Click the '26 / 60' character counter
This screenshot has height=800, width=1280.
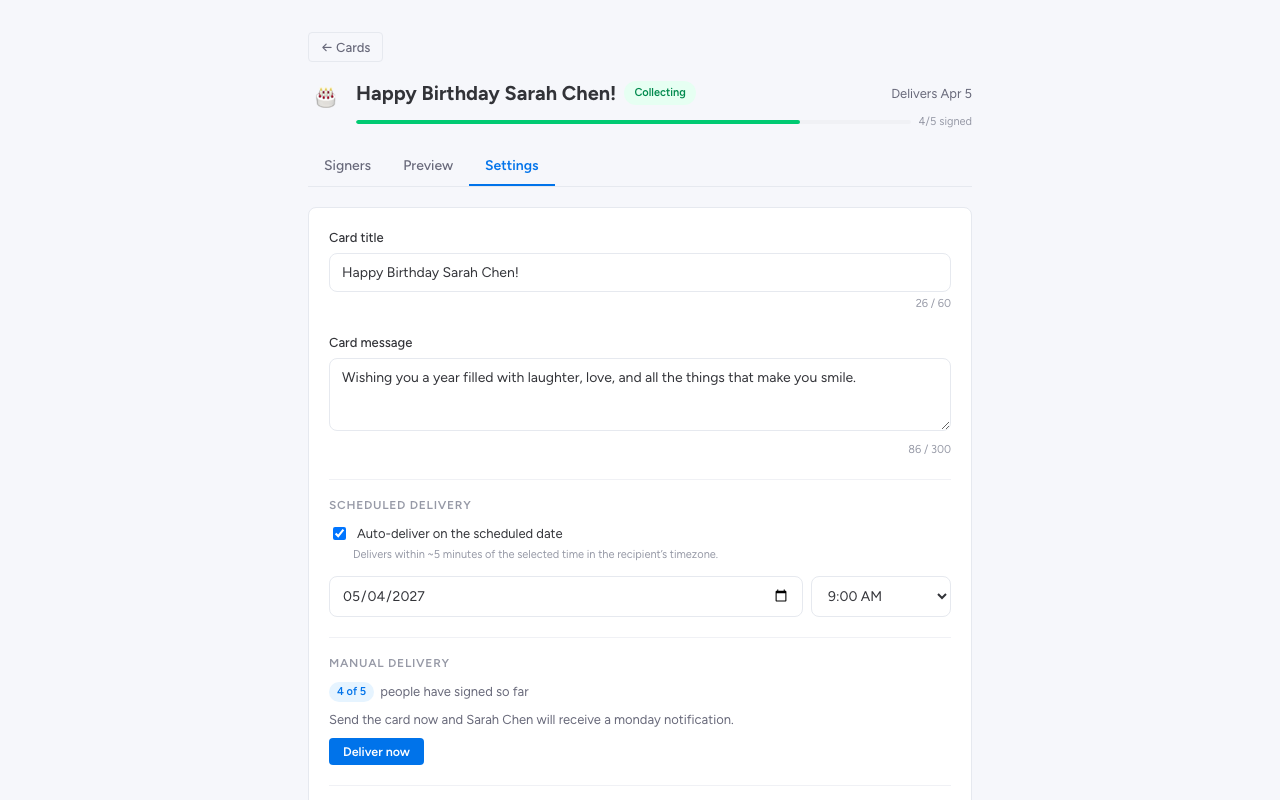pos(933,303)
